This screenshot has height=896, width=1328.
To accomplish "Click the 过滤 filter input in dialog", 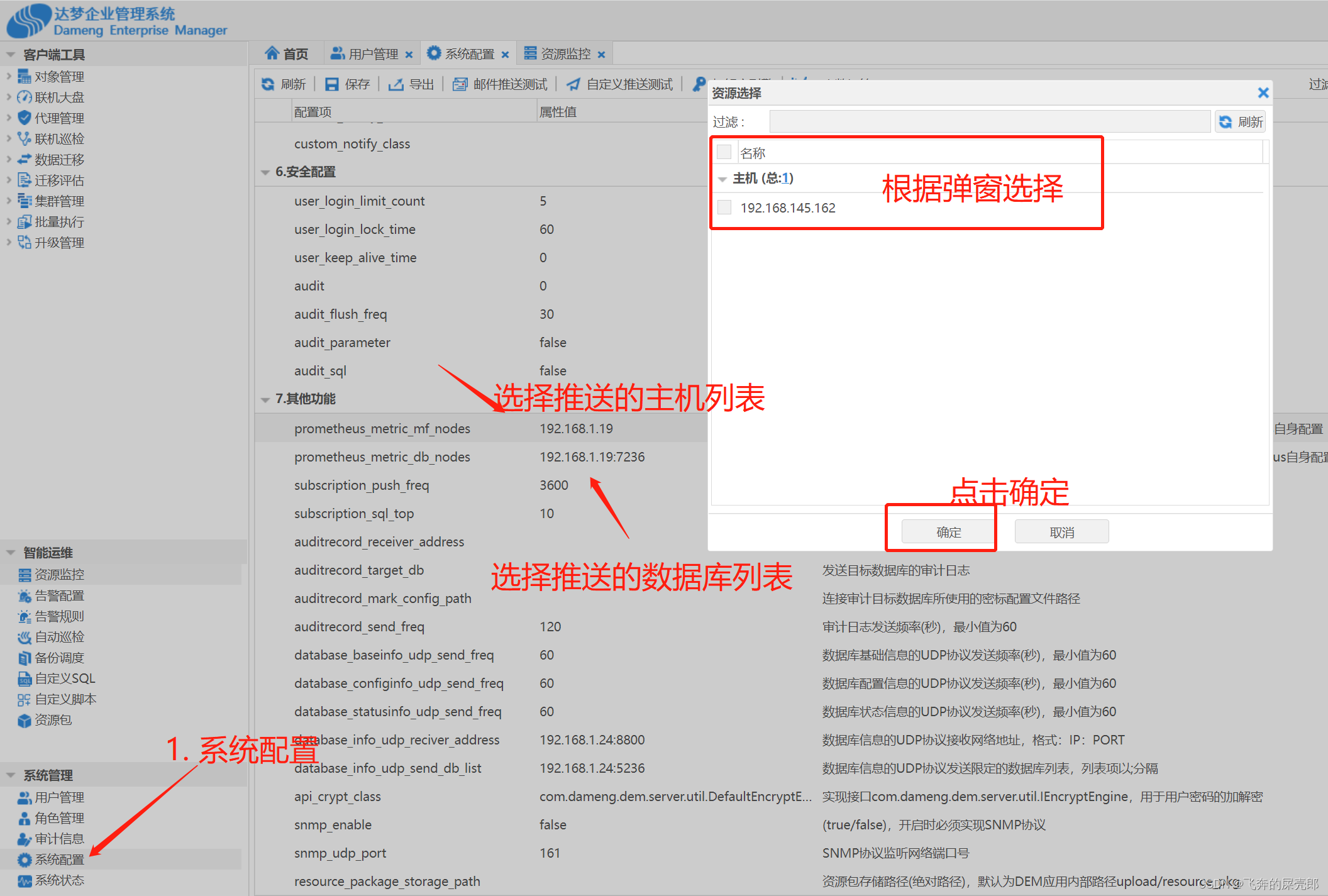I will coord(990,121).
